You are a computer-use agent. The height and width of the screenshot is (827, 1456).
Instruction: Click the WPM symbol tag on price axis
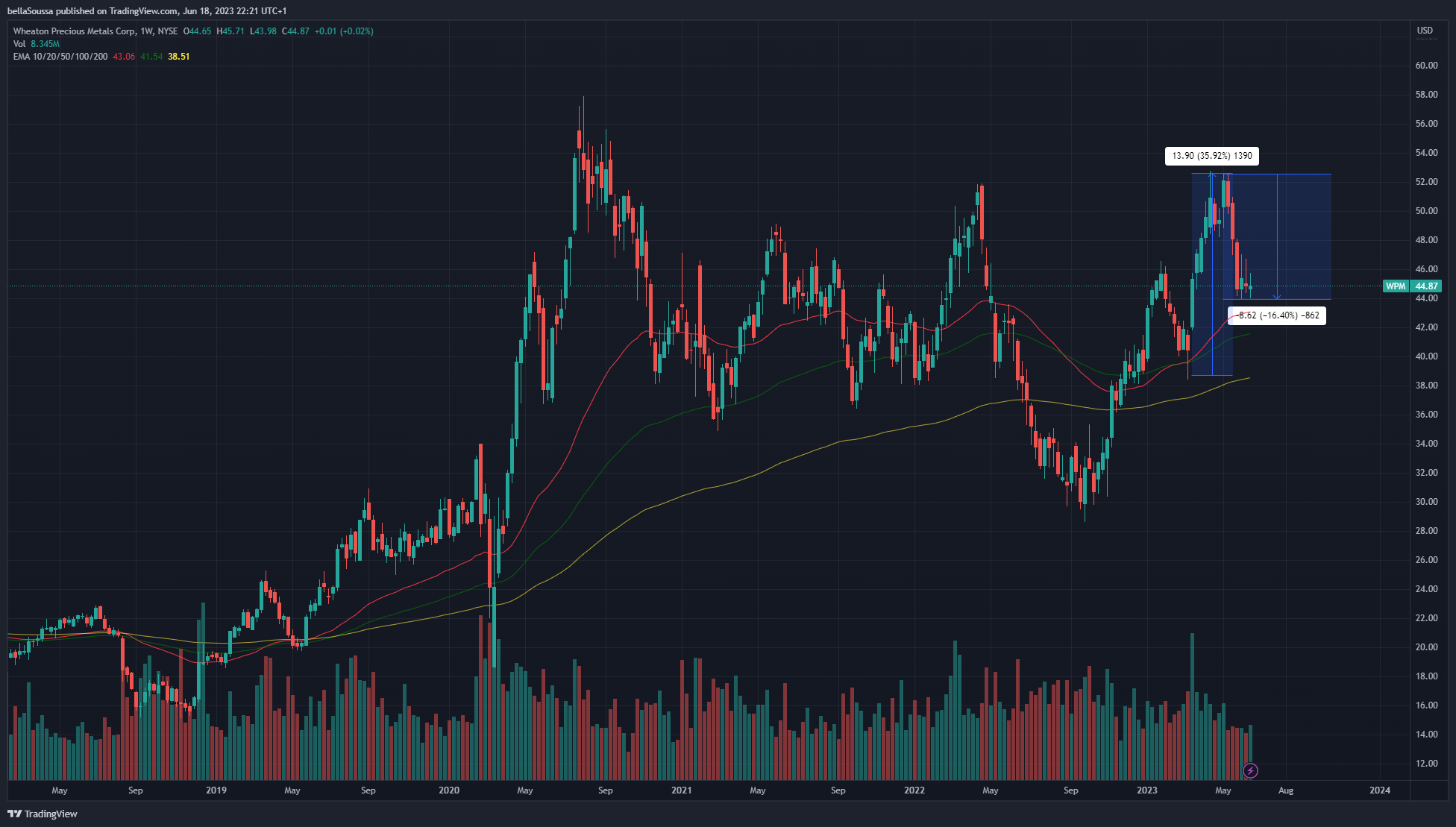pos(1396,286)
